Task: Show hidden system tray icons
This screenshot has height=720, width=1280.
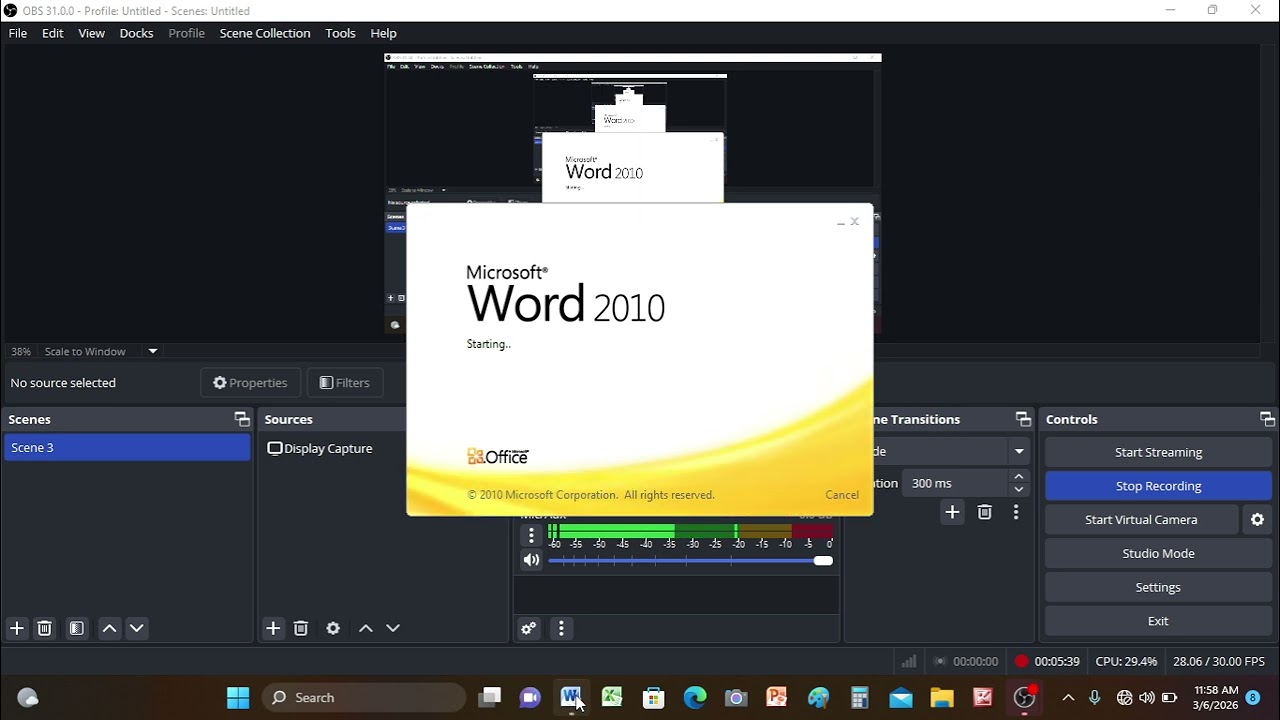Action: point(1068,698)
